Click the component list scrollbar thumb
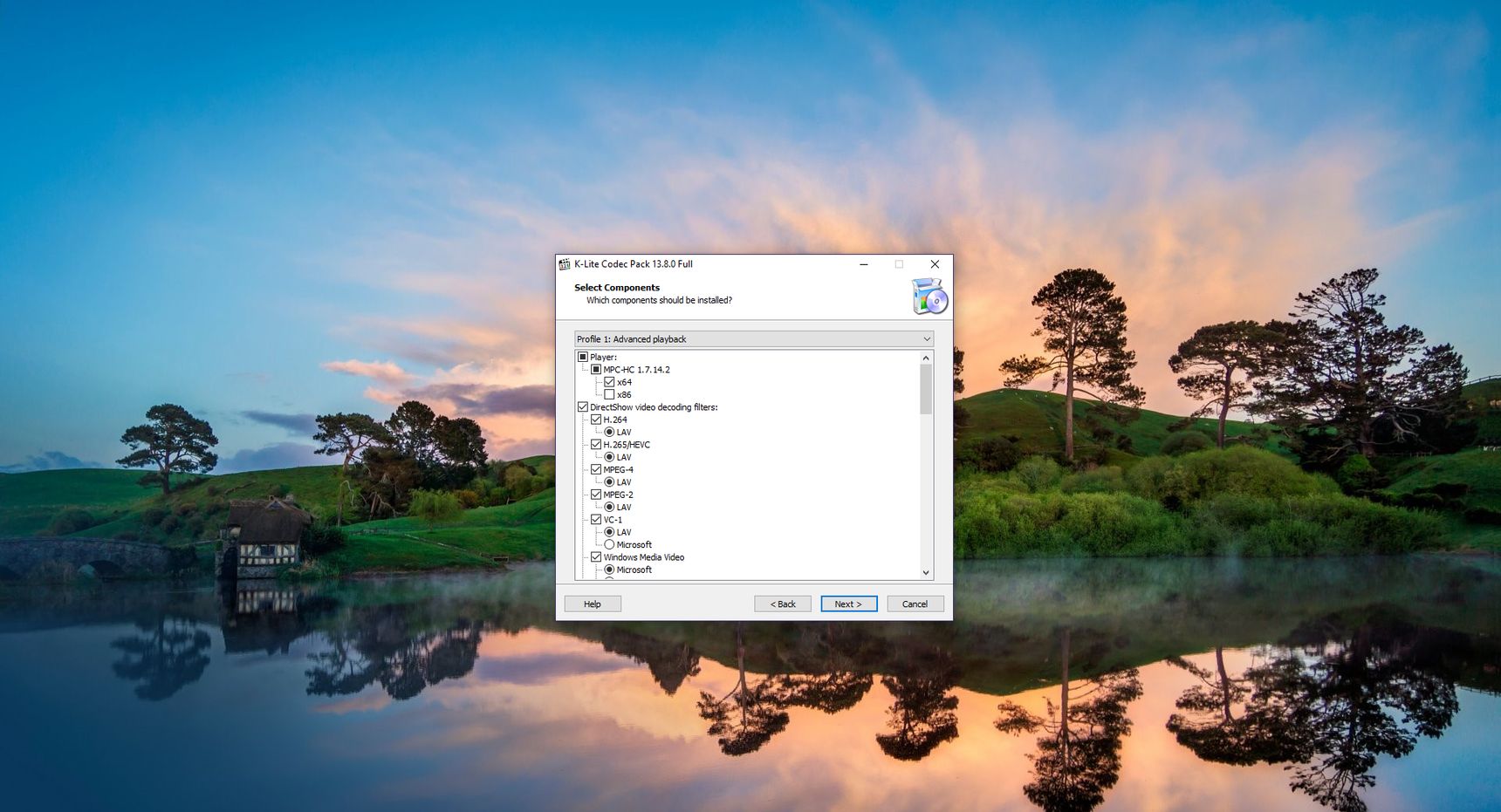 pyautogui.click(x=926, y=389)
